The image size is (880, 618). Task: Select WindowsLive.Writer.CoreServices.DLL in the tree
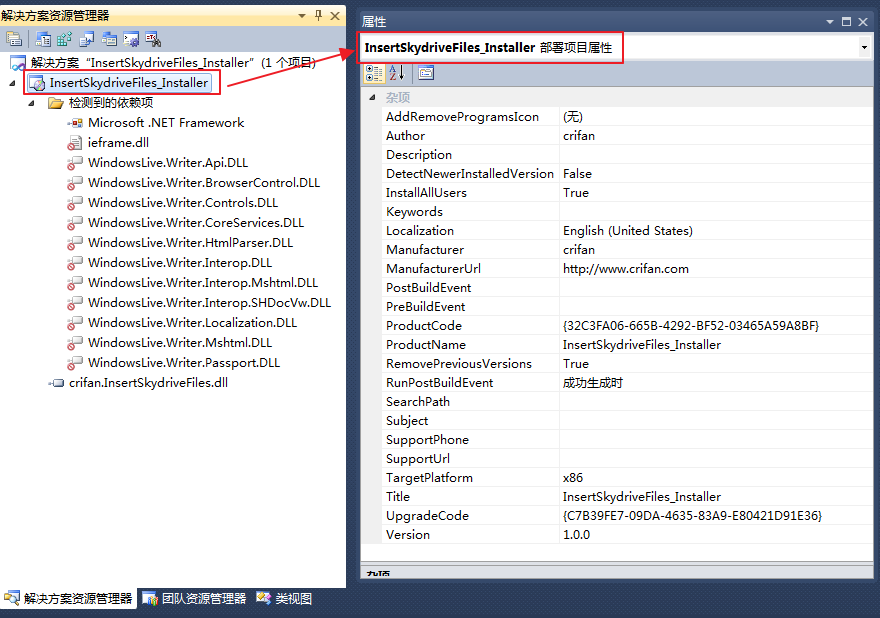tap(196, 223)
